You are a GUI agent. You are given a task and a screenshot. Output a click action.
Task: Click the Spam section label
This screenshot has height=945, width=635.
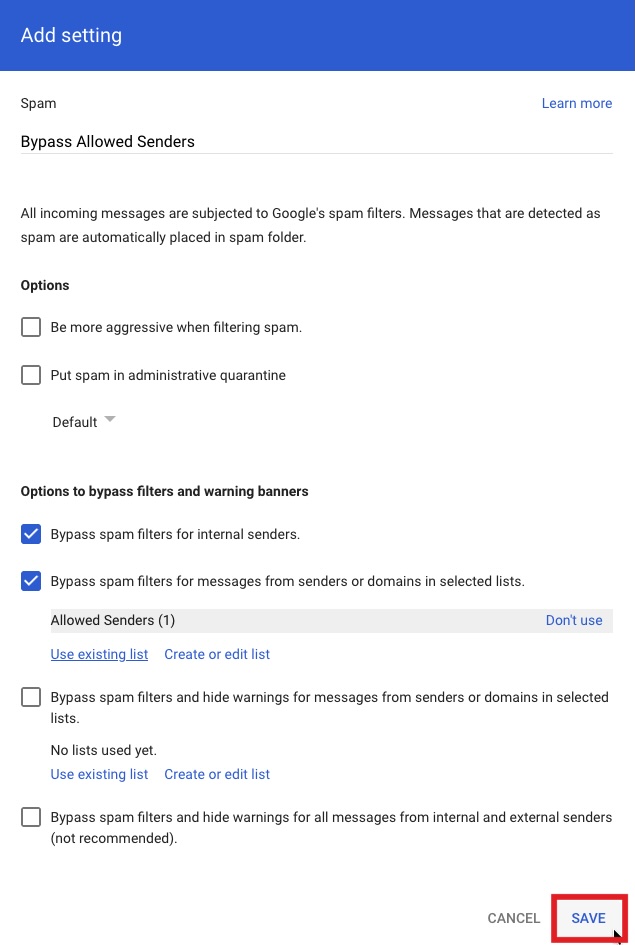pyautogui.click(x=38, y=103)
